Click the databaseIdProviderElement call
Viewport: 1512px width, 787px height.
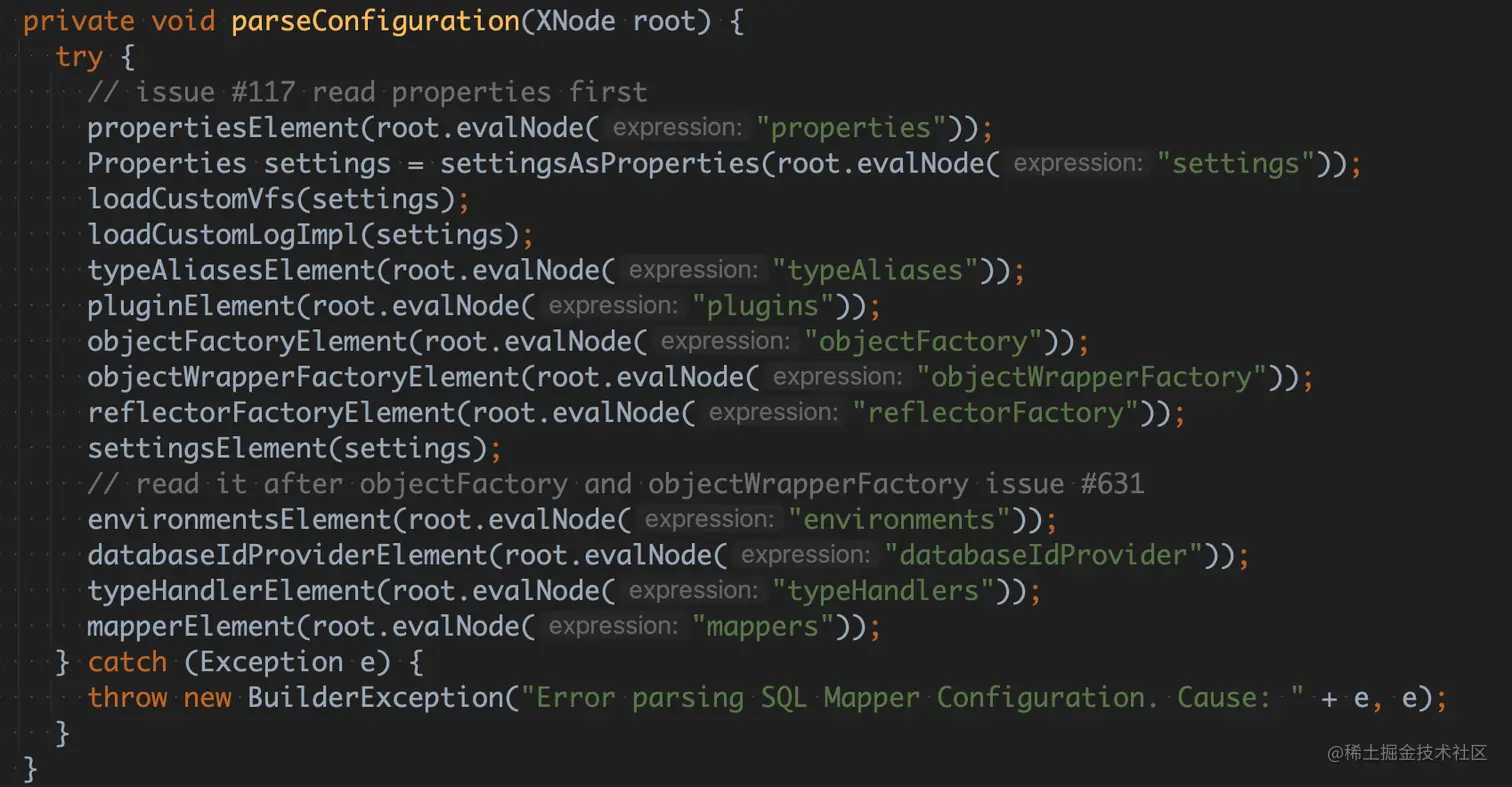click(287, 555)
